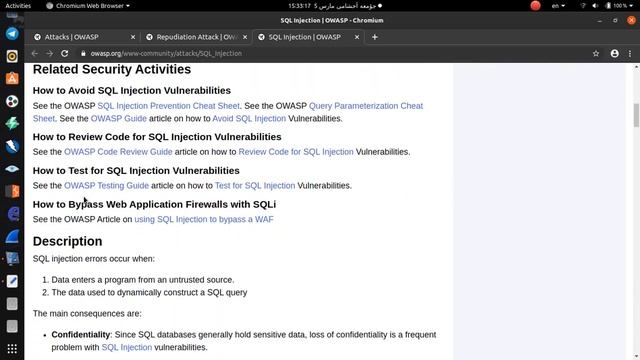Open the en keyboard layout dropdown
The image size is (640, 360).
click(x=558, y=6)
